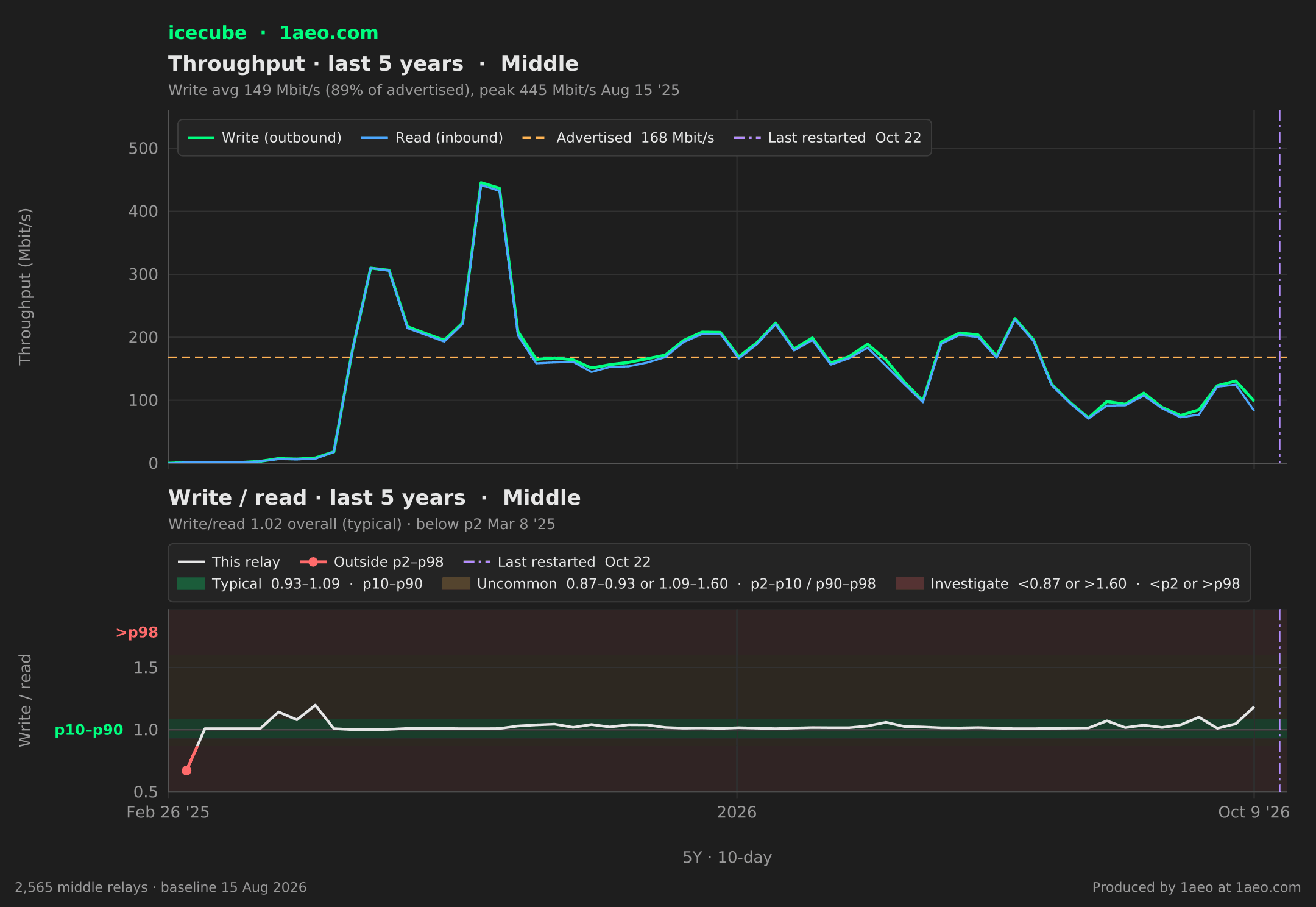The height and width of the screenshot is (907, 1316).
Task: Click the brown Uncommon band swatch
Action: (456, 584)
